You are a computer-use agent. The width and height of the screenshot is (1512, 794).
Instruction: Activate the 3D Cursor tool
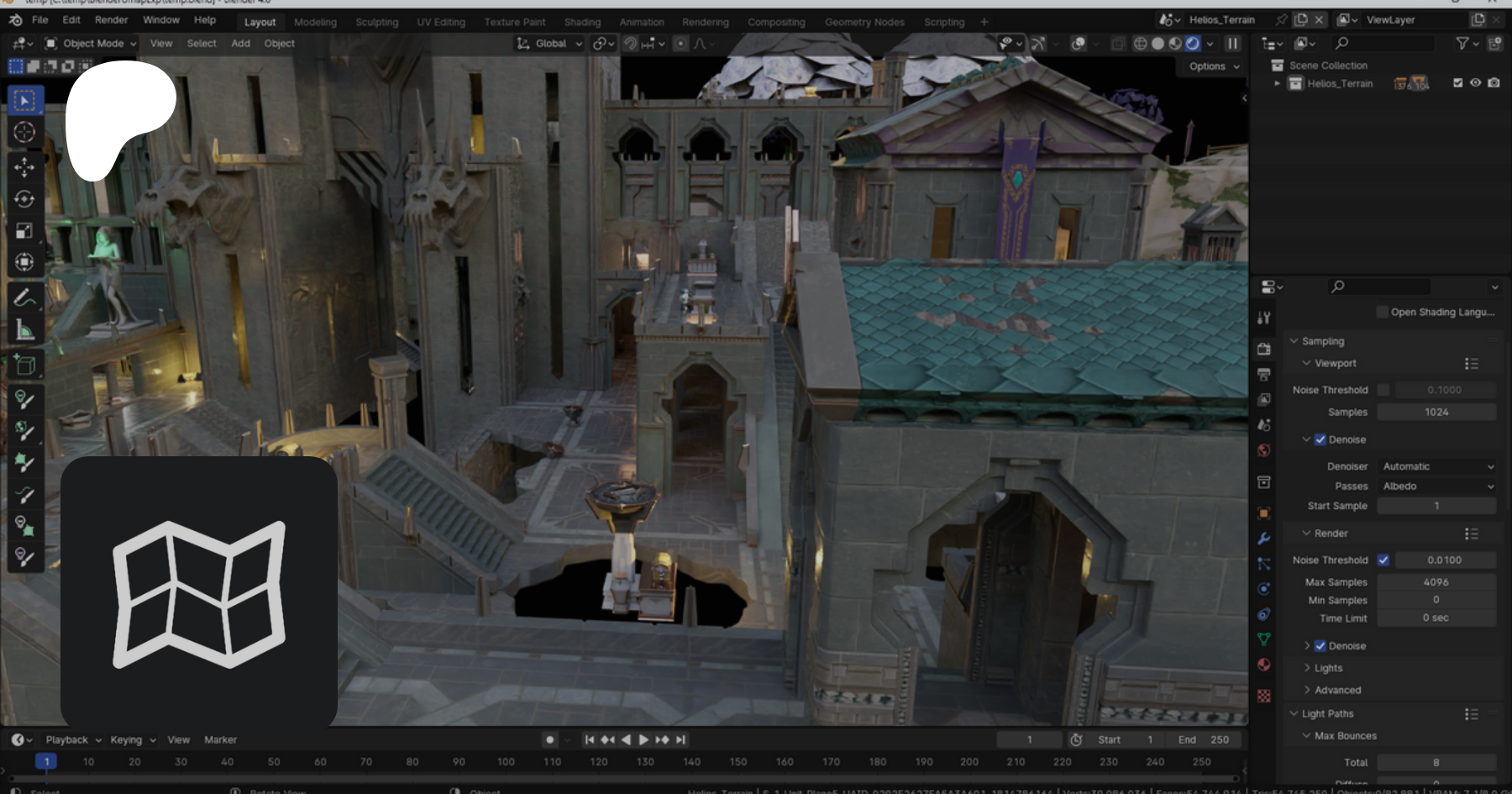(x=24, y=132)
